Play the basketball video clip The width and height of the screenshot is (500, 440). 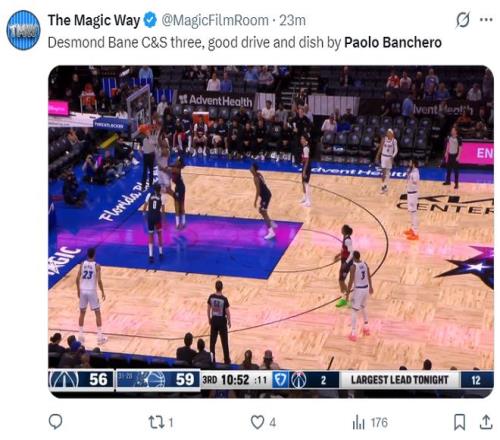(271, 231)
